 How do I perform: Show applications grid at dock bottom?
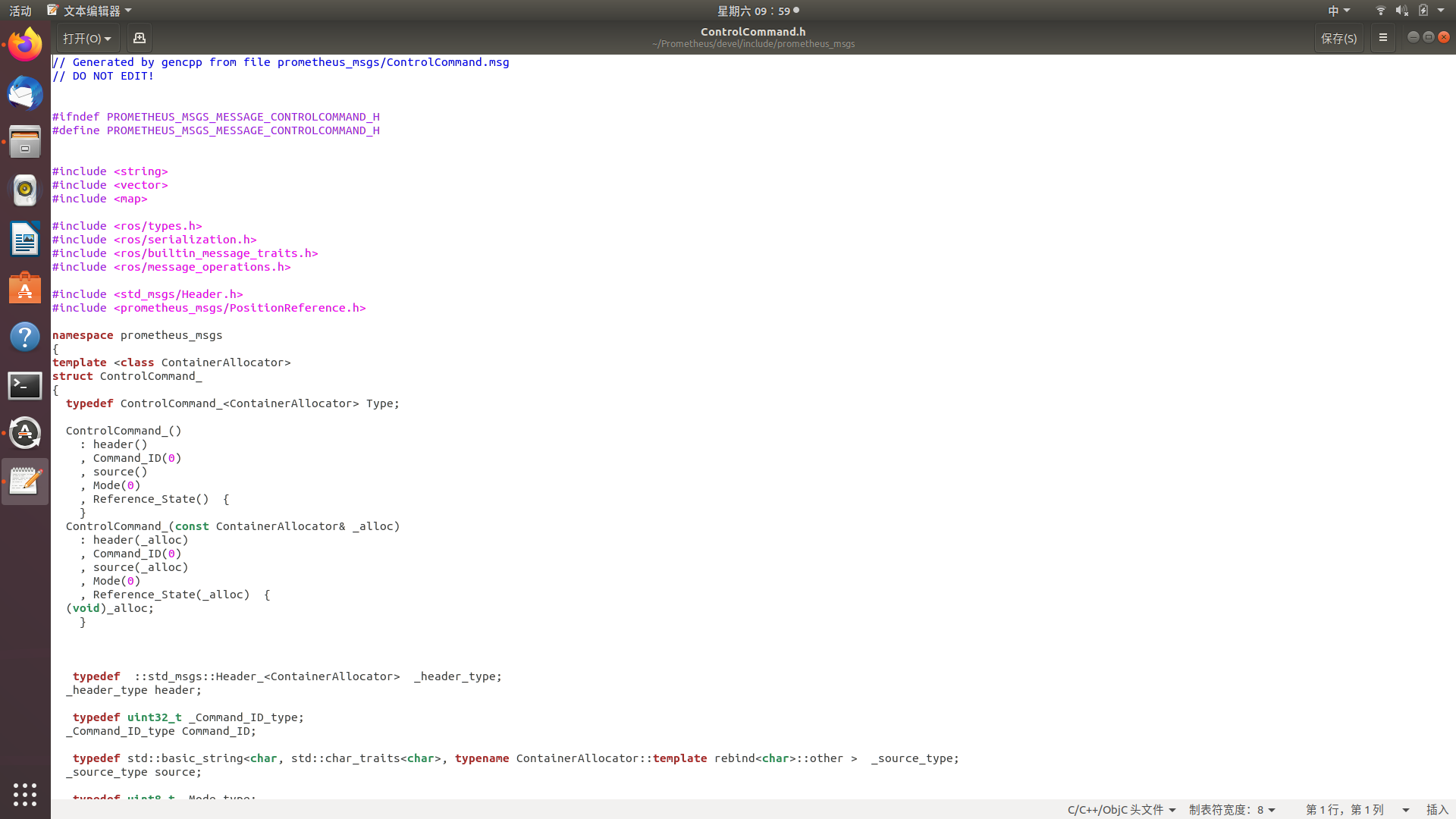(25, 794)
